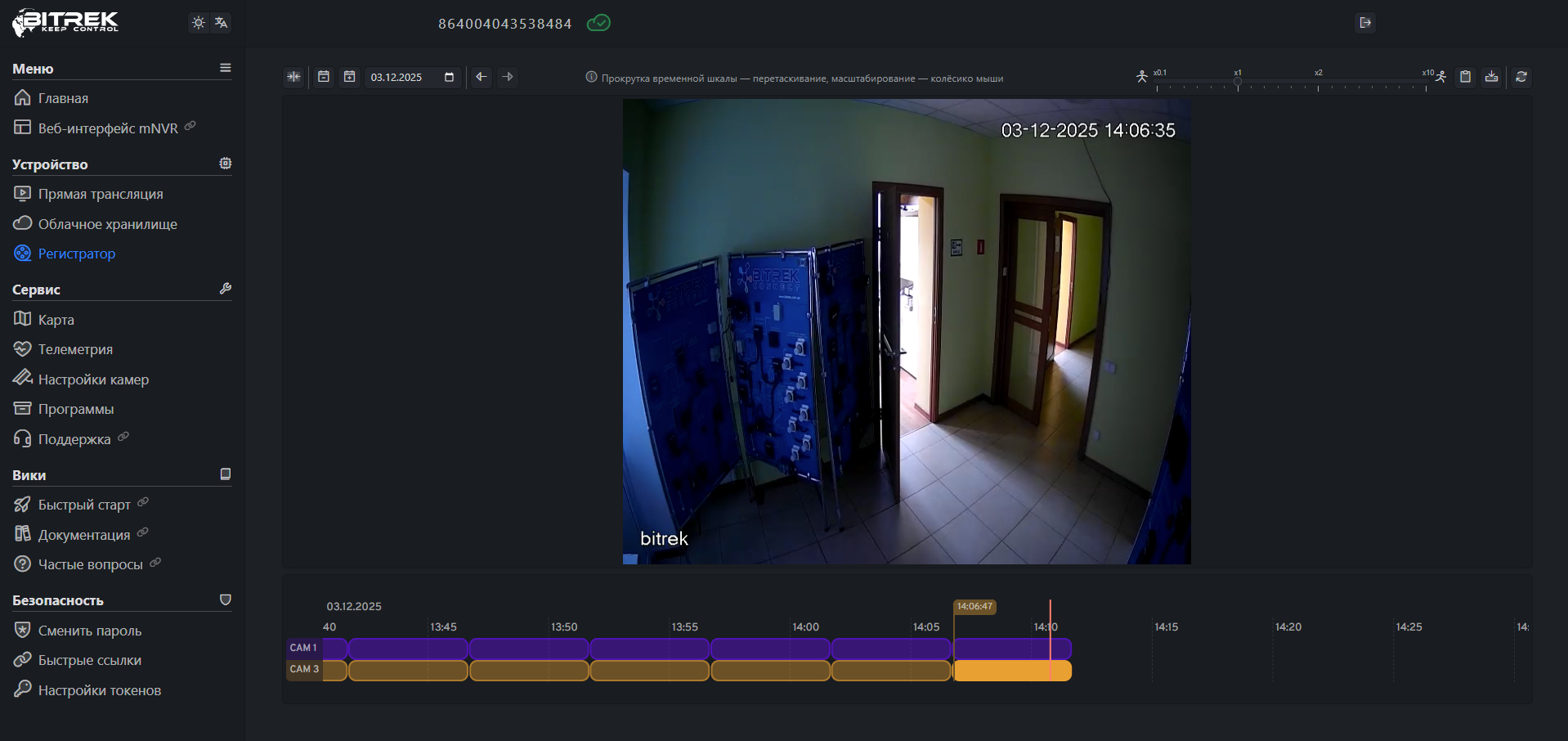Open the language translation switcher
This screenshot has width=1568, height=741.
tap(222, 23)
